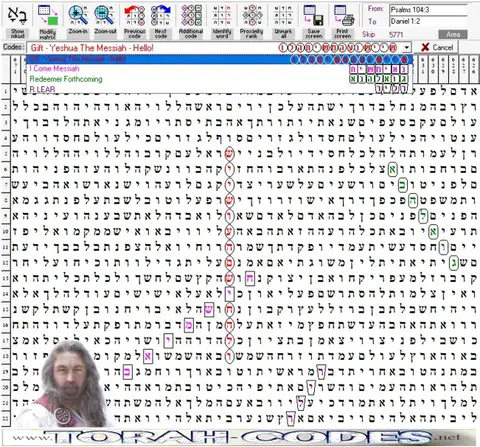Go to Previous code

135,22
